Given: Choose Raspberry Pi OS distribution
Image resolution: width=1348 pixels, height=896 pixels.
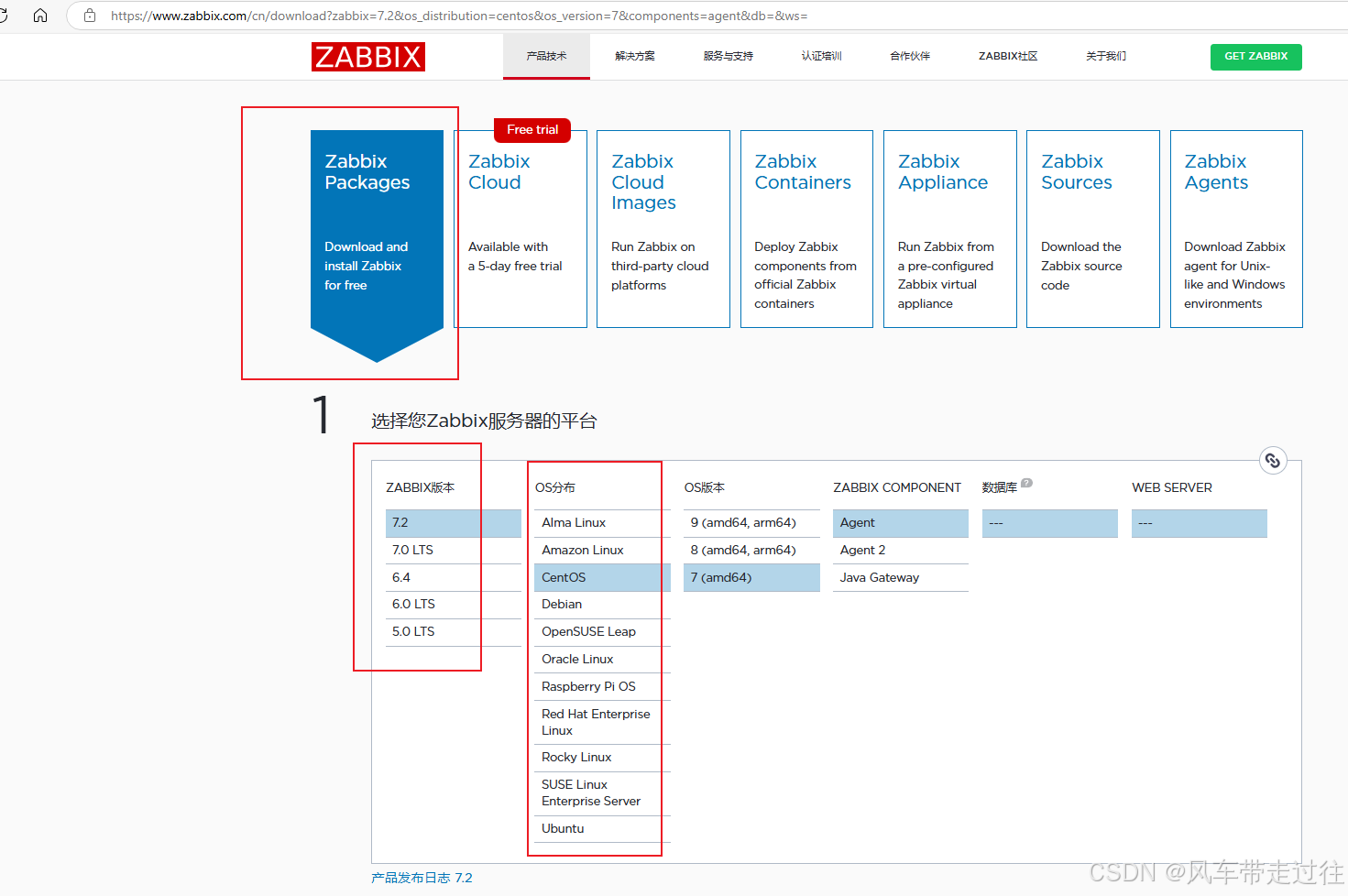Looking at the screenshot, I should coord(603,687).
